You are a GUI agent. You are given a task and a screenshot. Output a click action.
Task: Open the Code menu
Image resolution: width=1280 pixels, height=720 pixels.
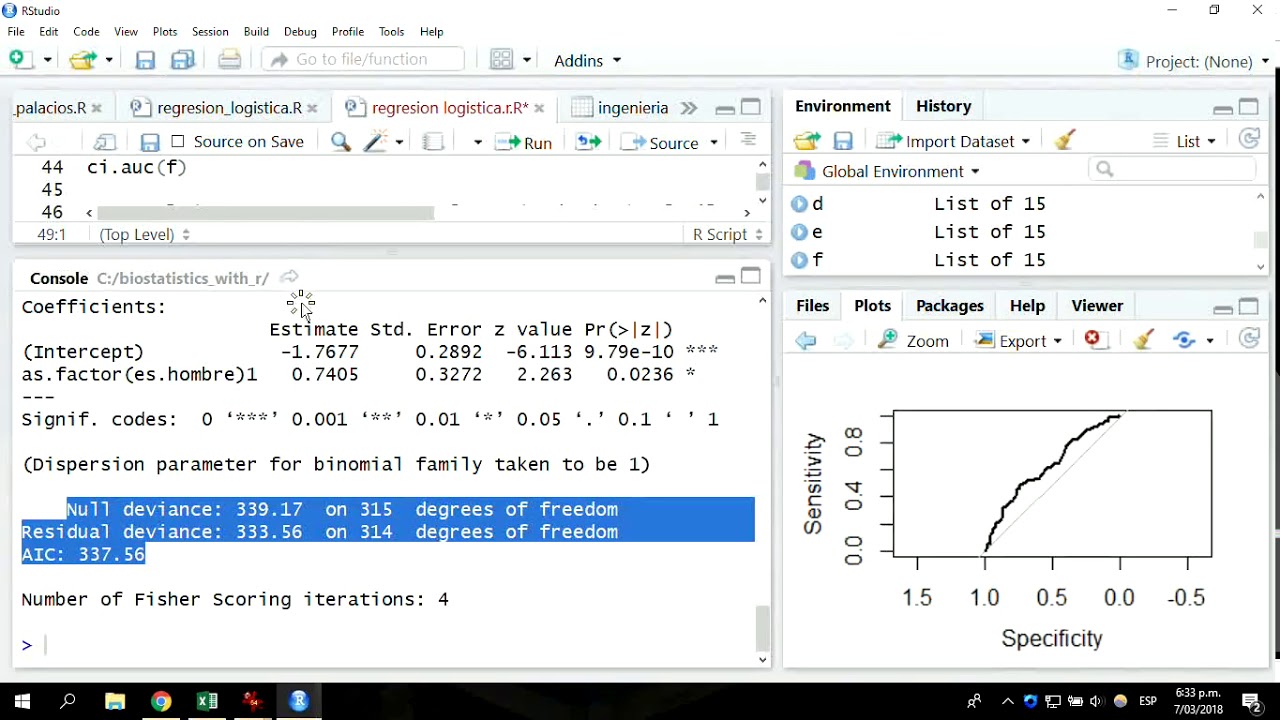click(x=86, y=32)
